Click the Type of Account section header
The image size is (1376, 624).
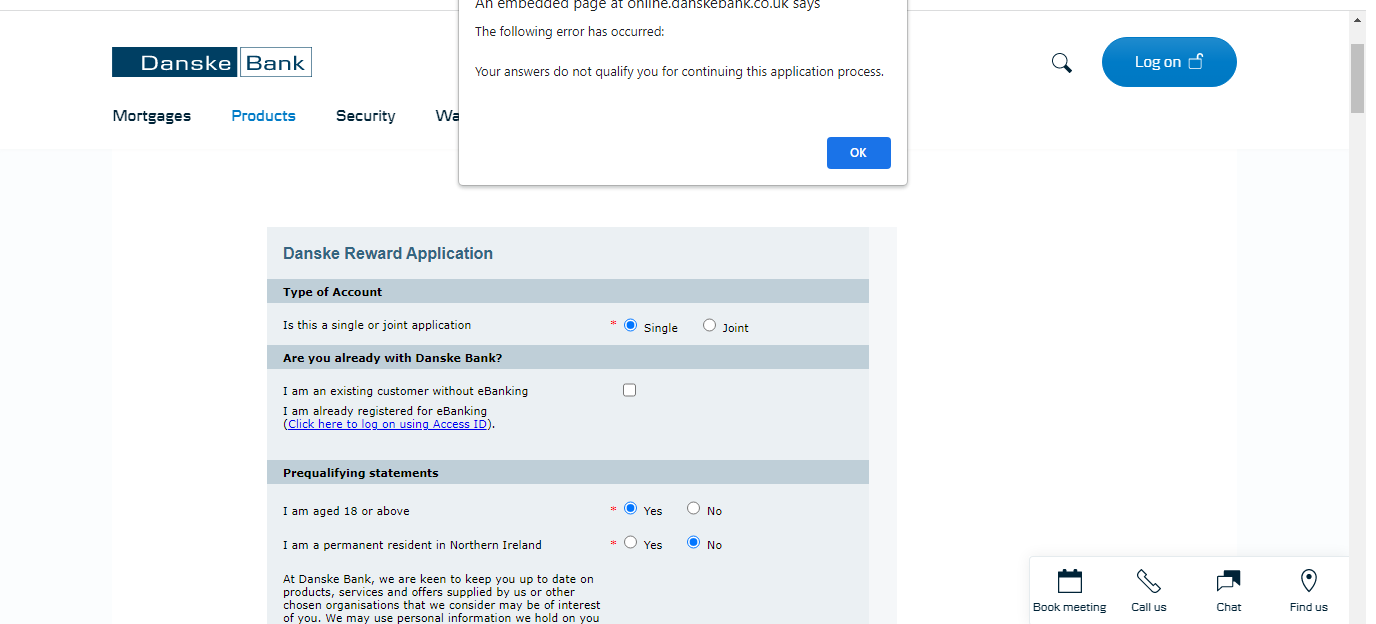[568, 291]
